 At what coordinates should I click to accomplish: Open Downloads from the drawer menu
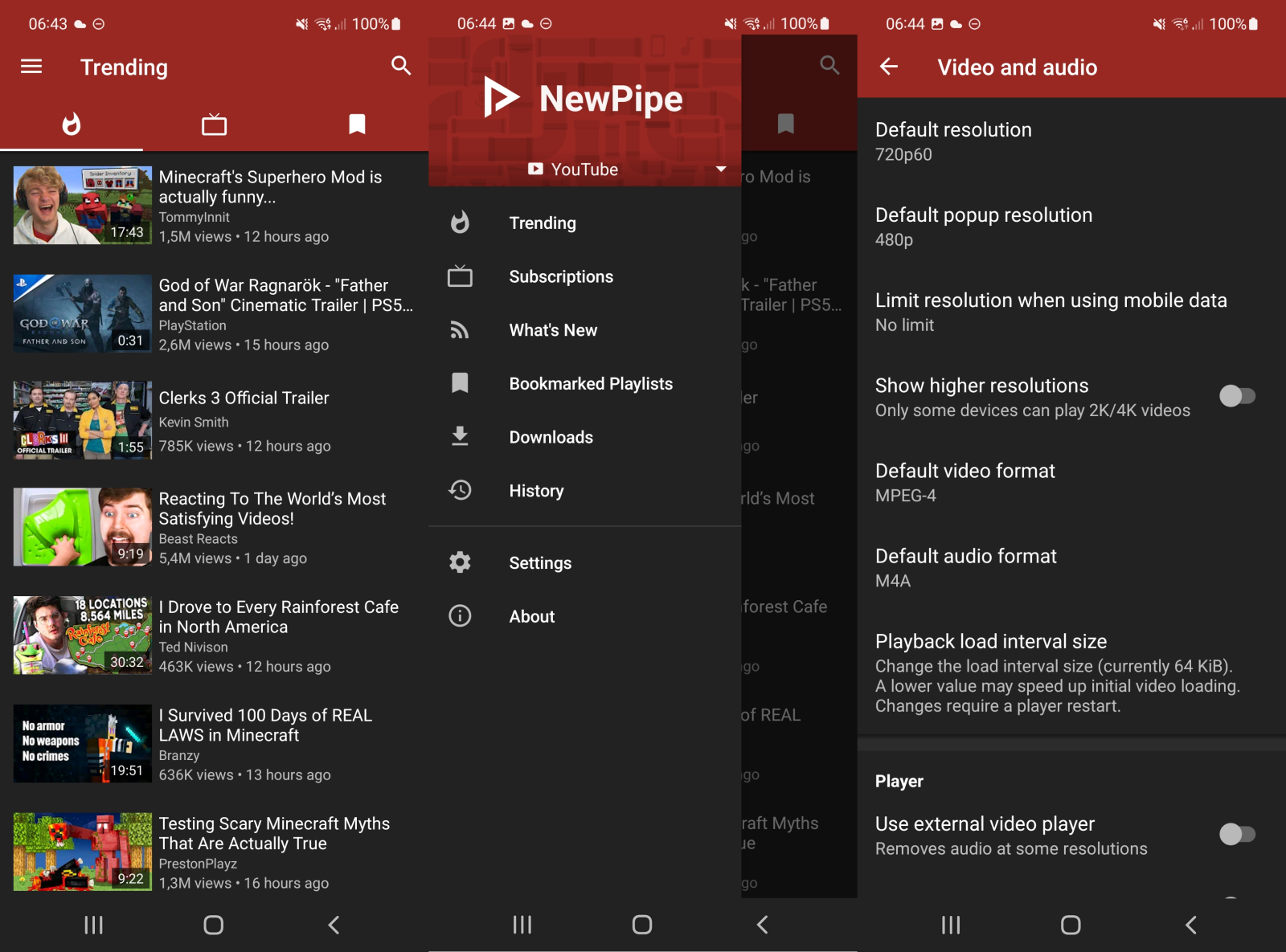584,437
